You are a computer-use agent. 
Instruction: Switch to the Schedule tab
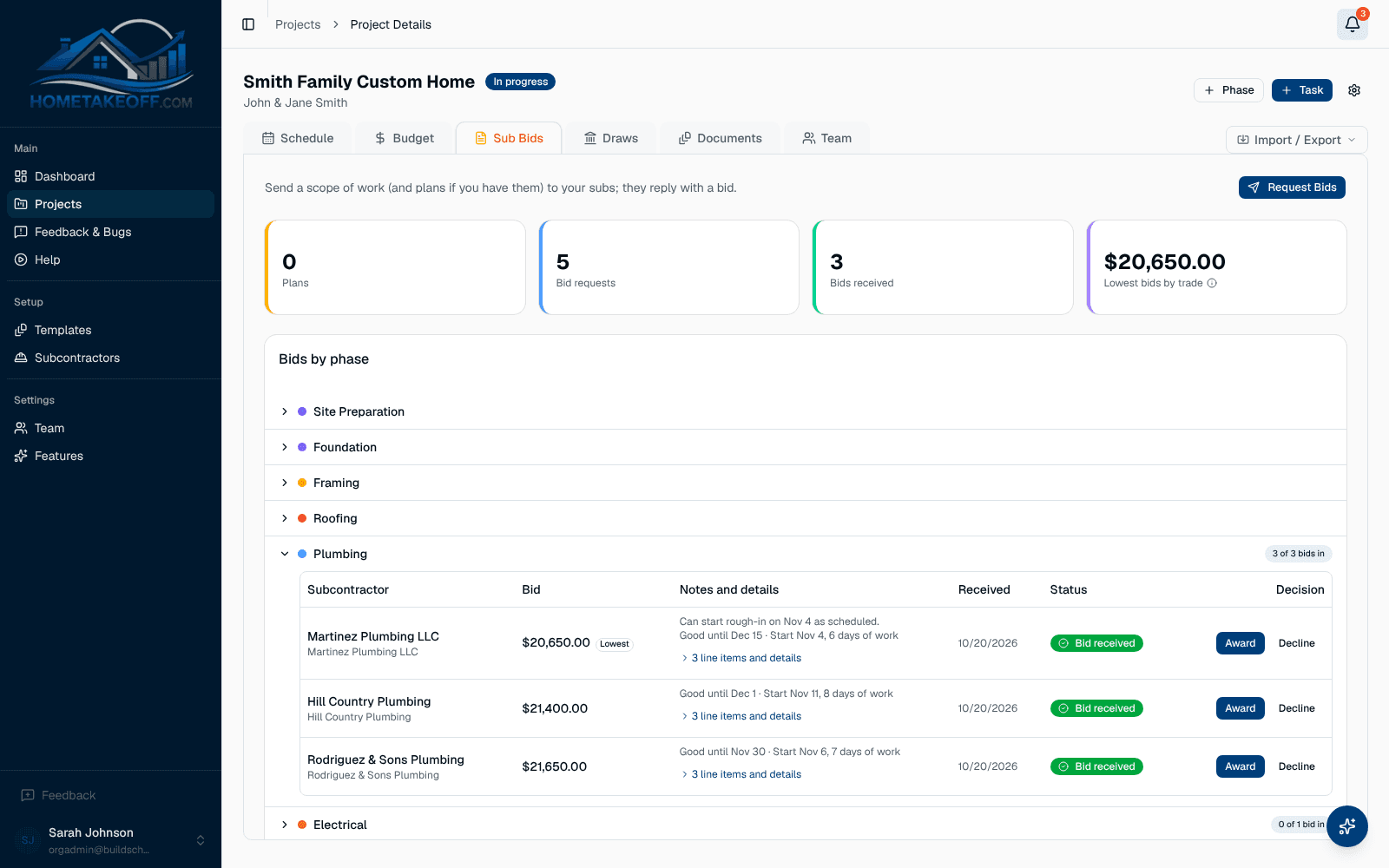point(298,138)
